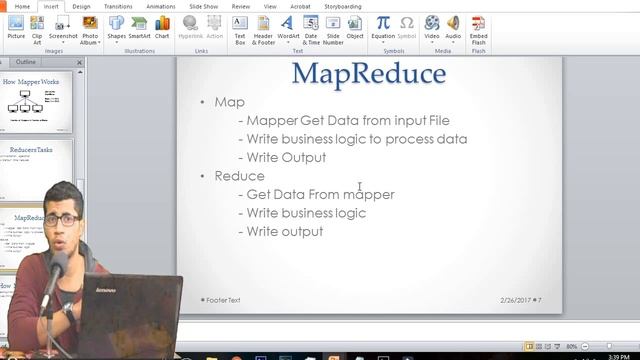Insert a SmartArt graphic
Screen dimensions: 640x360
tap(139, 28)
